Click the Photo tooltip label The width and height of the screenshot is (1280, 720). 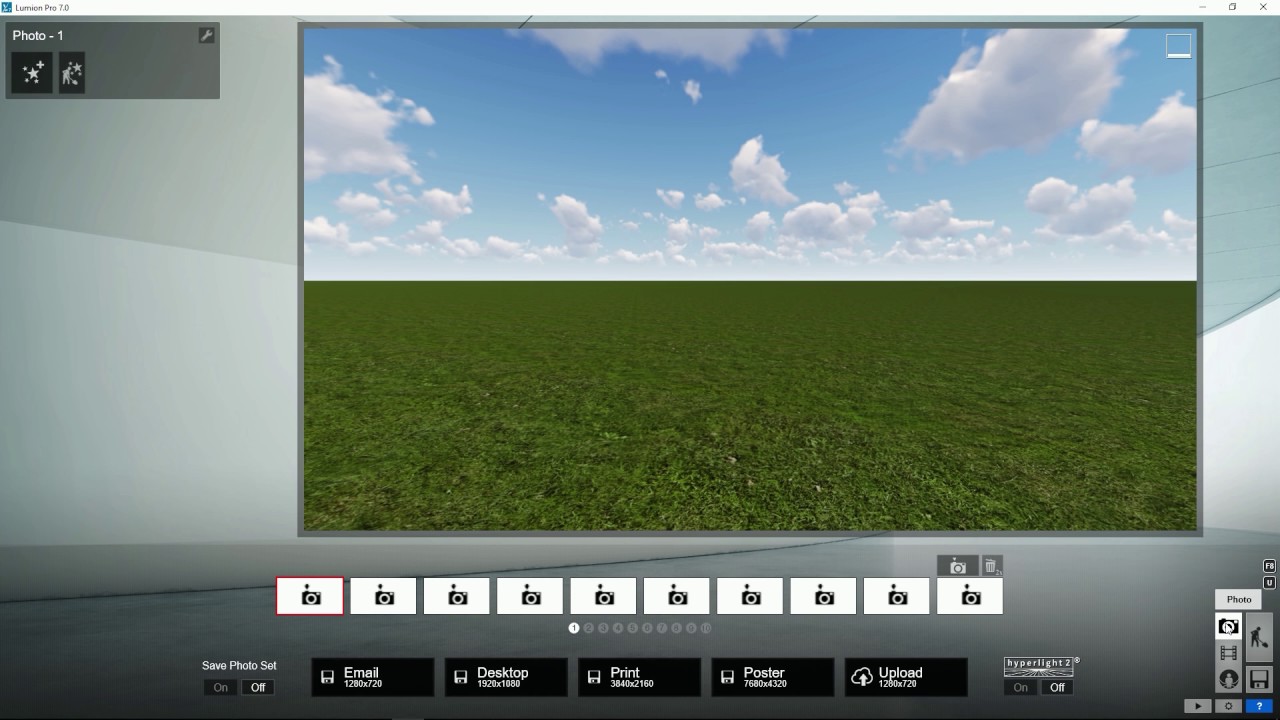1239,599
